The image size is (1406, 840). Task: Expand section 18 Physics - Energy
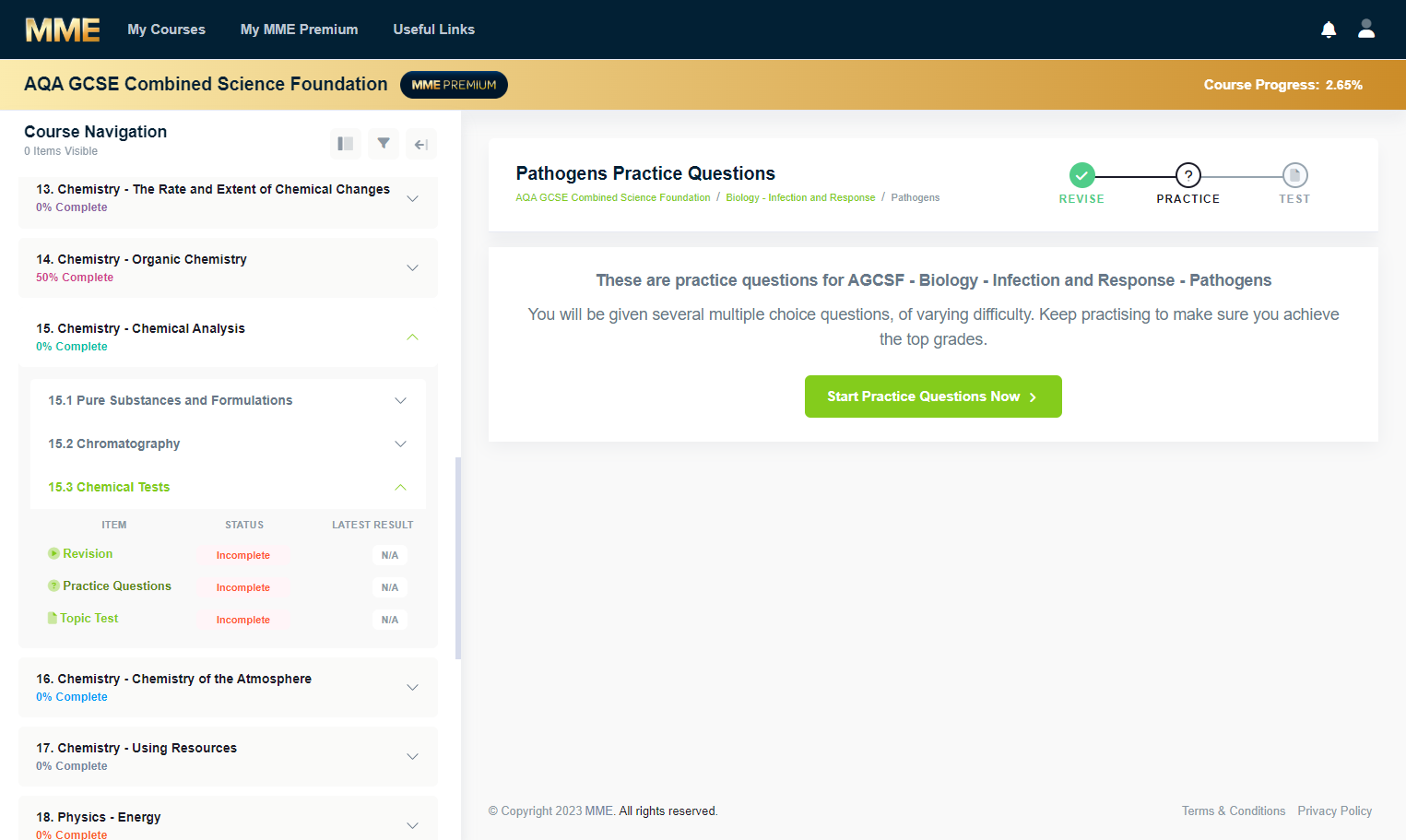tap(413, 825)
